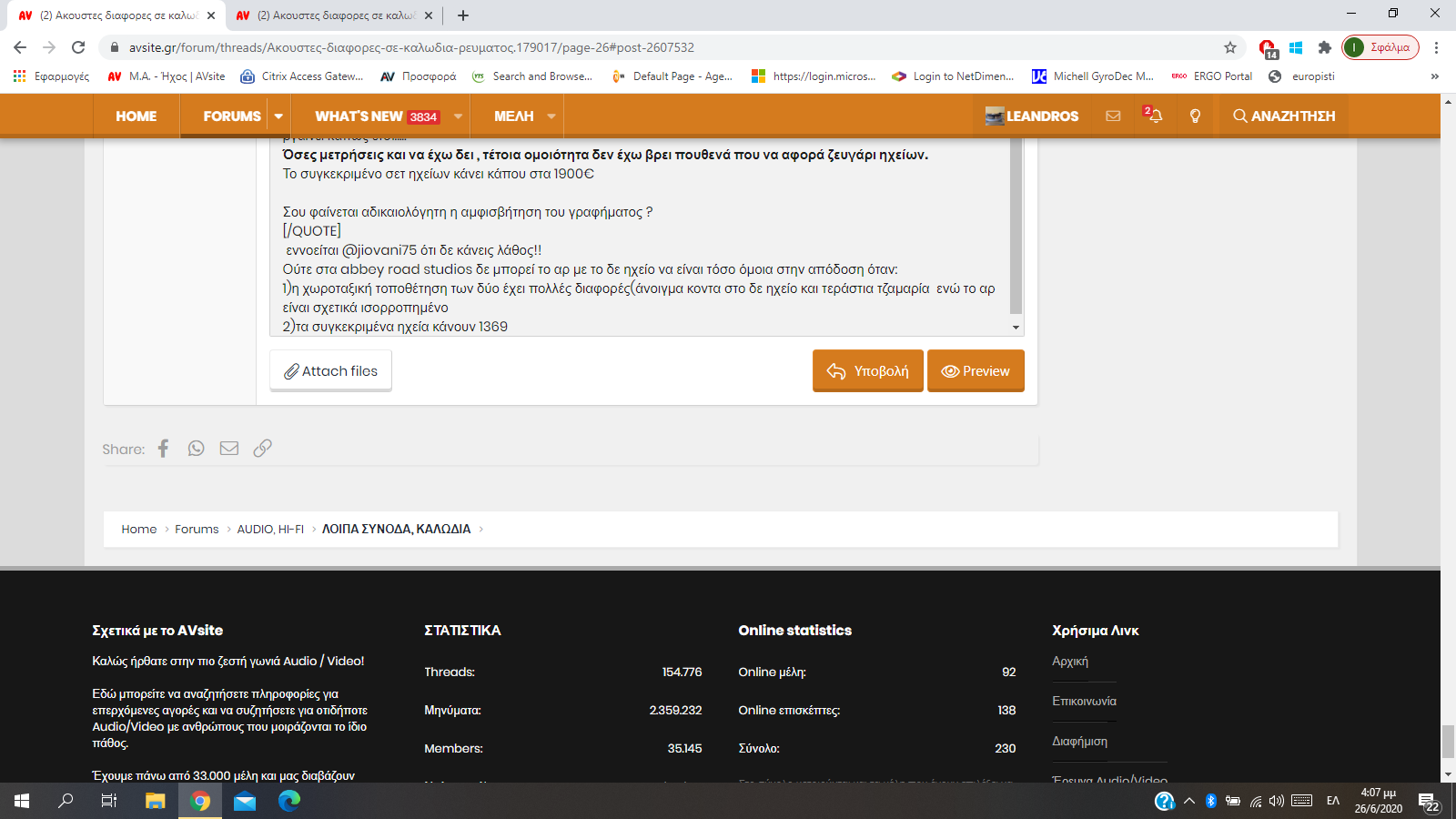Open ERGO Portal bookmark
Screen dimensions: 1456x819
(1212, 76)
